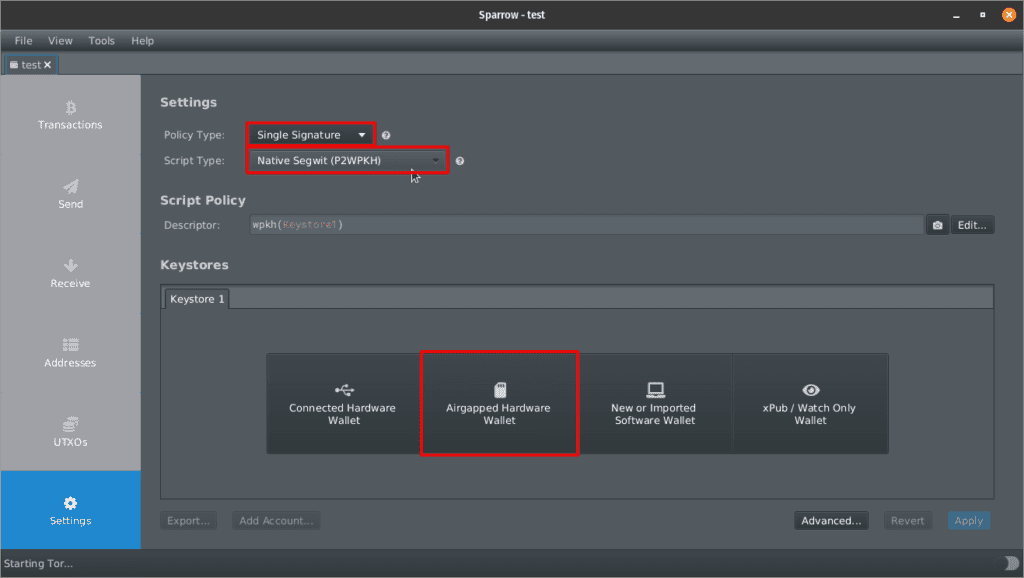This screenshot has width=1024, height=578.
Task: Show the Addresses panel
Action: [71, 353]
